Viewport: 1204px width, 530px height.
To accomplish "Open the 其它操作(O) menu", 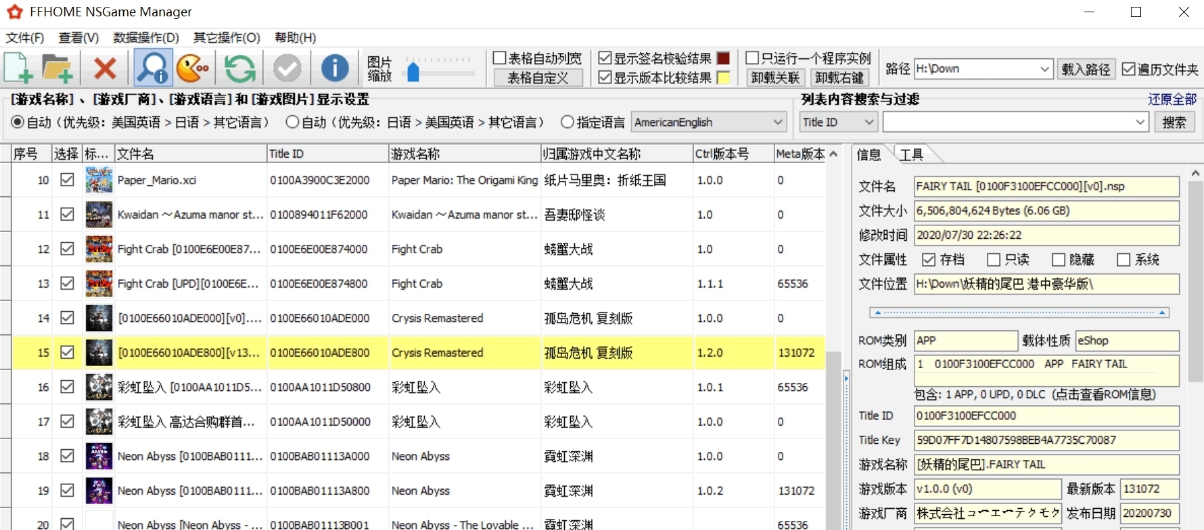I will tap(227, 38).
